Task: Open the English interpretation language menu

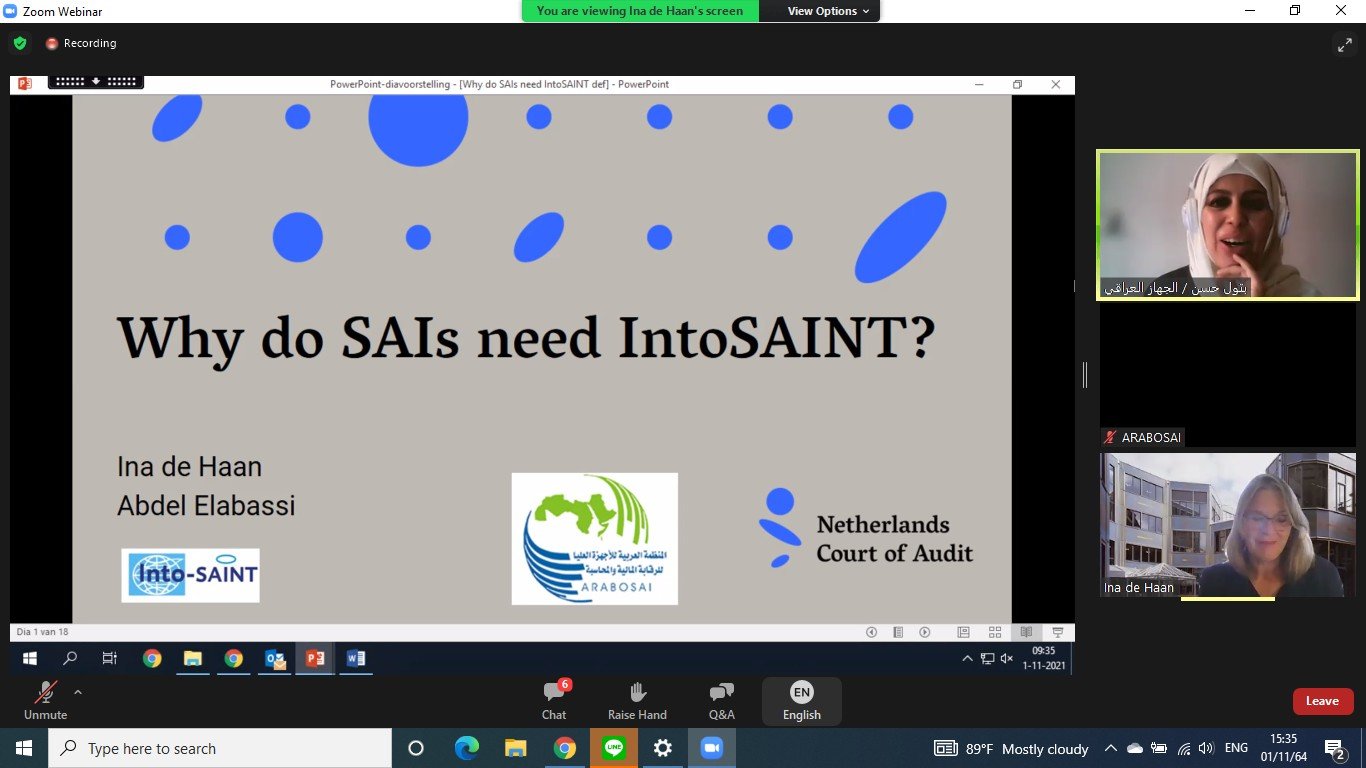Action: [x=801, y=701]
